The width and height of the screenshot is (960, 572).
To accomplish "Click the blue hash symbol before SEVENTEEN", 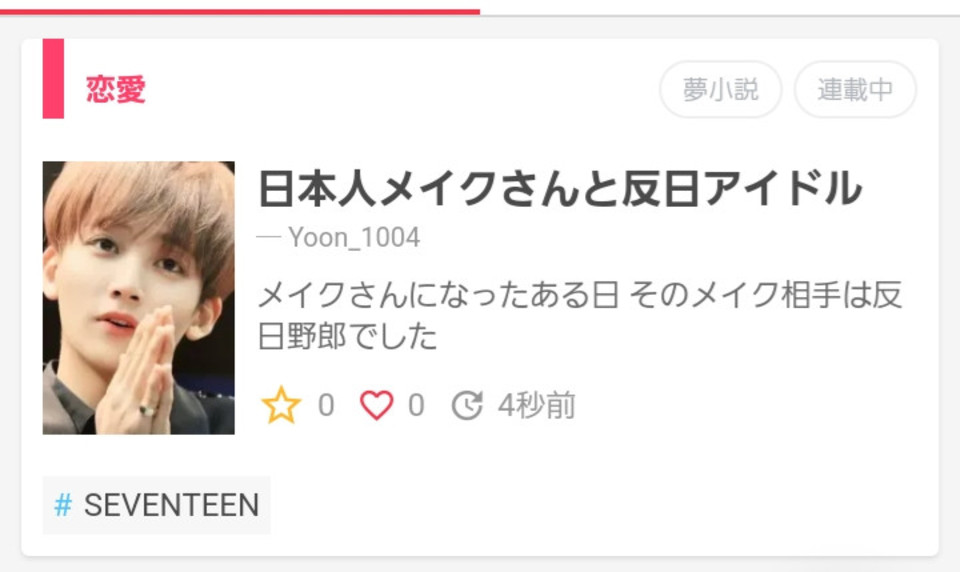I will (63, 505).
